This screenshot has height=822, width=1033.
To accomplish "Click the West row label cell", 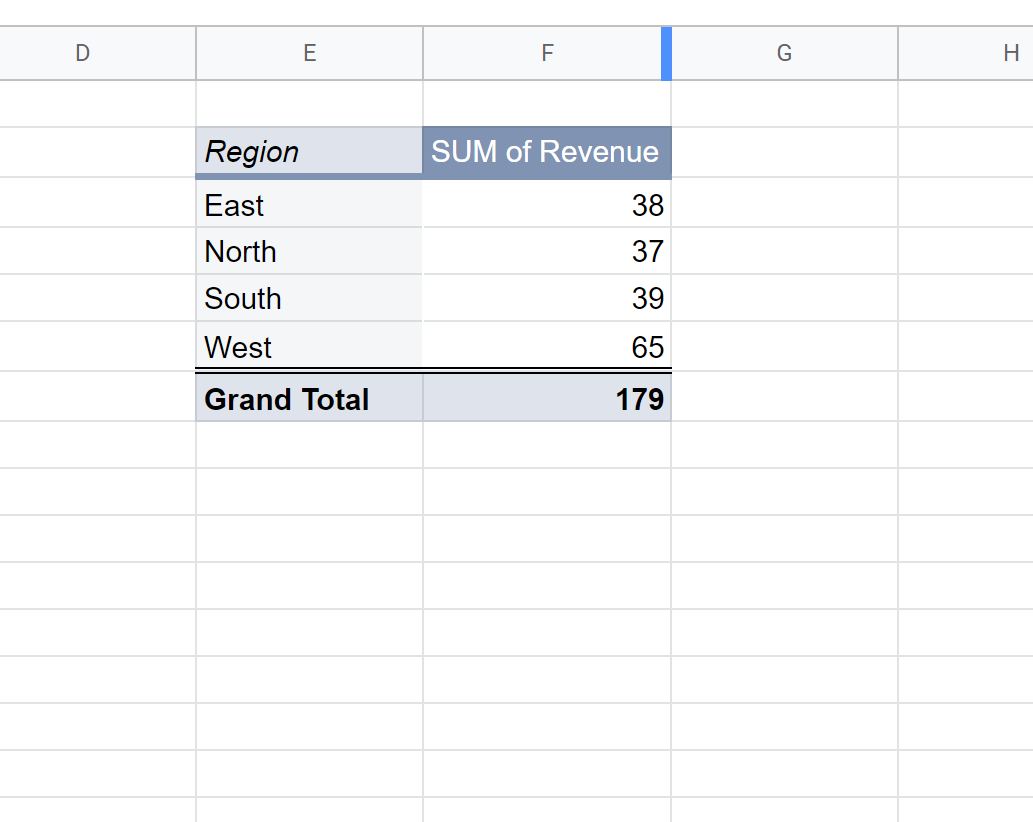I will [309, 347].
